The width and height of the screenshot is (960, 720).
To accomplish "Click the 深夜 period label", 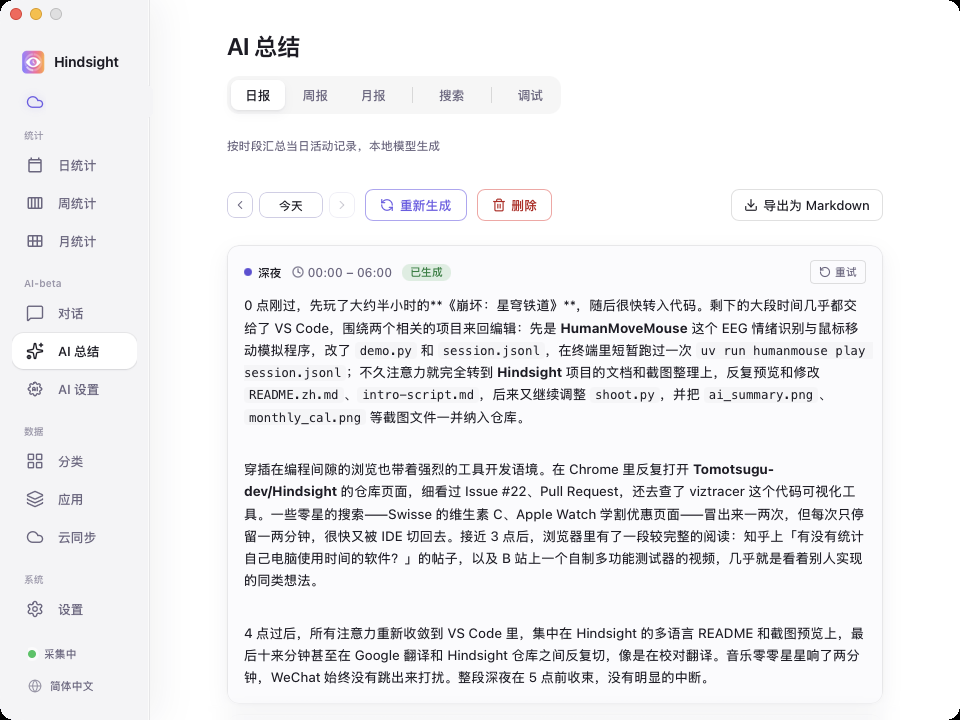I will pos(269,272).
